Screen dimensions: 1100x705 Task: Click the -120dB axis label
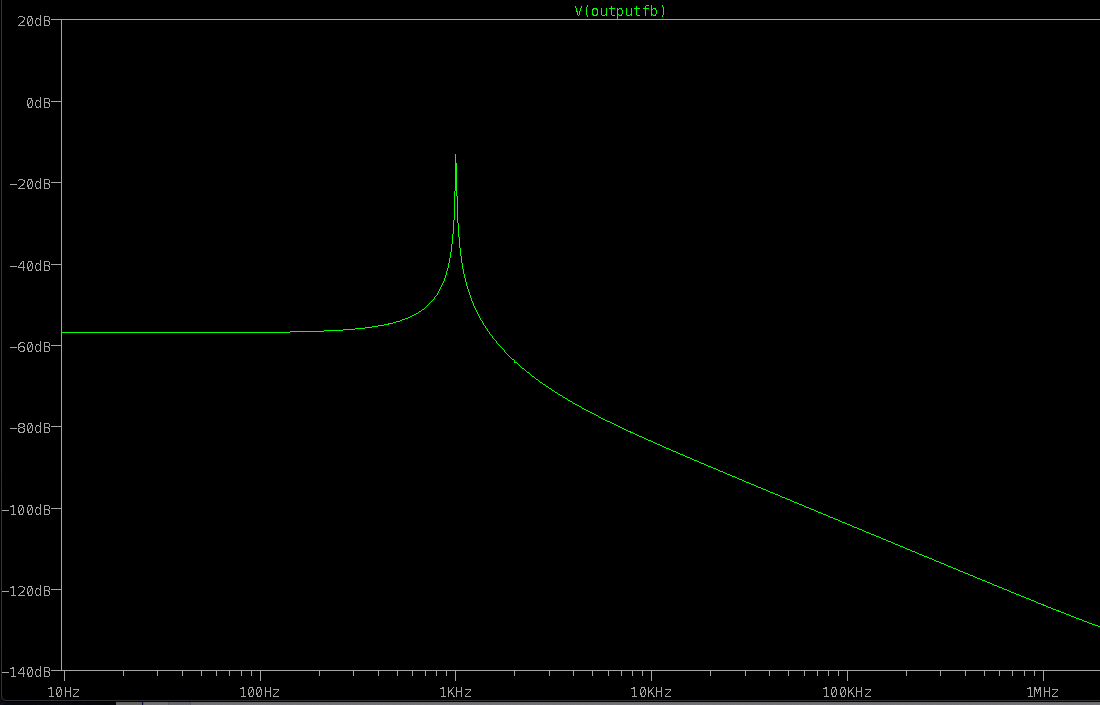click(x=26, y=591)
